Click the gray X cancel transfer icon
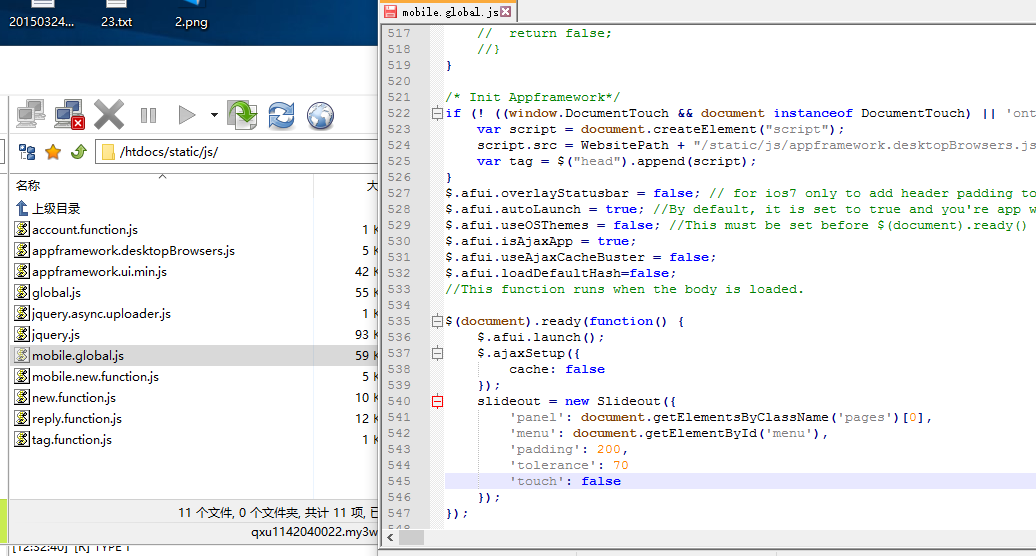Image resolution: width=1036 pixels, height=556 pixels. point(109,115)
